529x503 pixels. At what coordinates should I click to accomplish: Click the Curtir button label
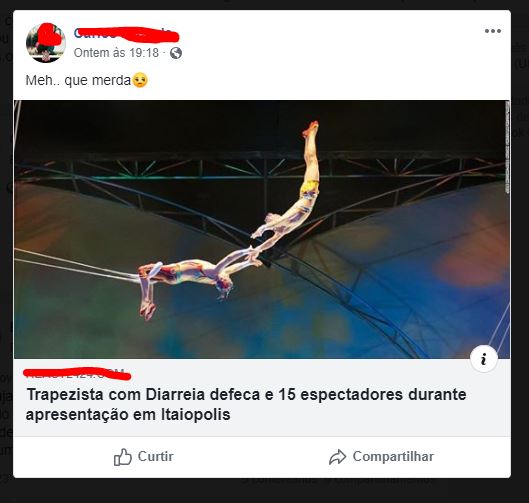(156, 456)
